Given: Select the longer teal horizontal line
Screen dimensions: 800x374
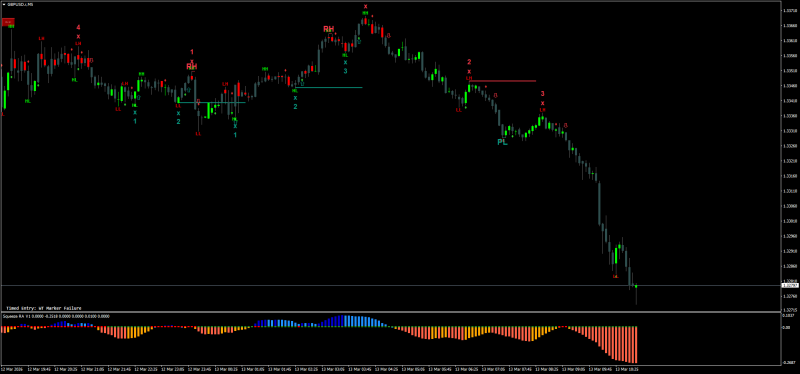Looking at the screenshot, I should click(329, 87).
